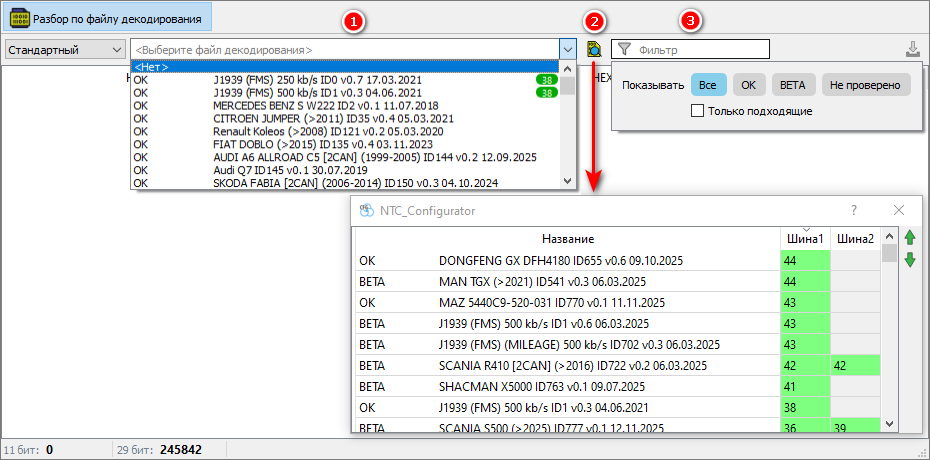
Task: Click the question mark help button
Action: 853,210
